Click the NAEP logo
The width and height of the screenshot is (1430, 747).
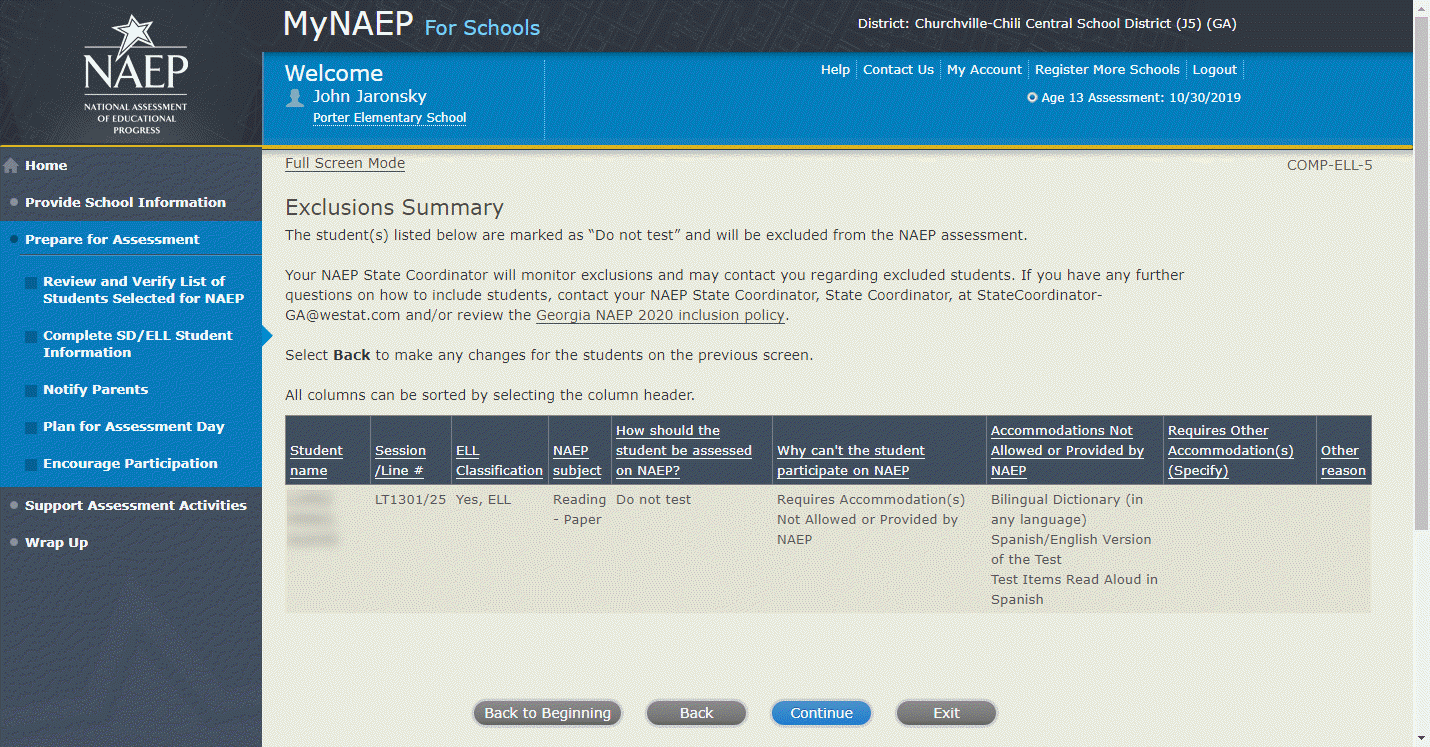[134, 73]
